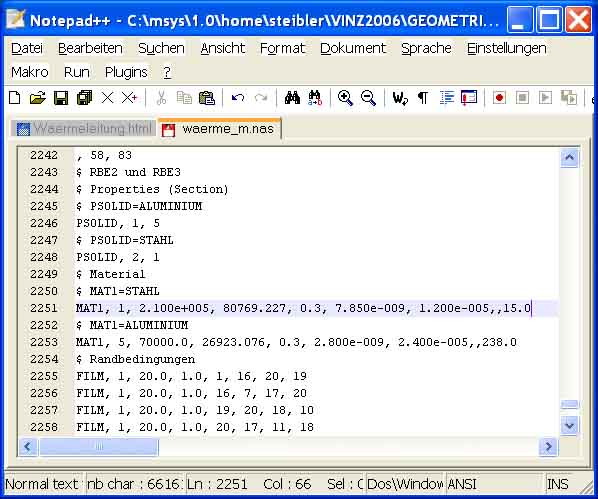Save the file with the floppy disk icon
The width and height of the screenshot is (598, 499).
(x=61, y=98)
